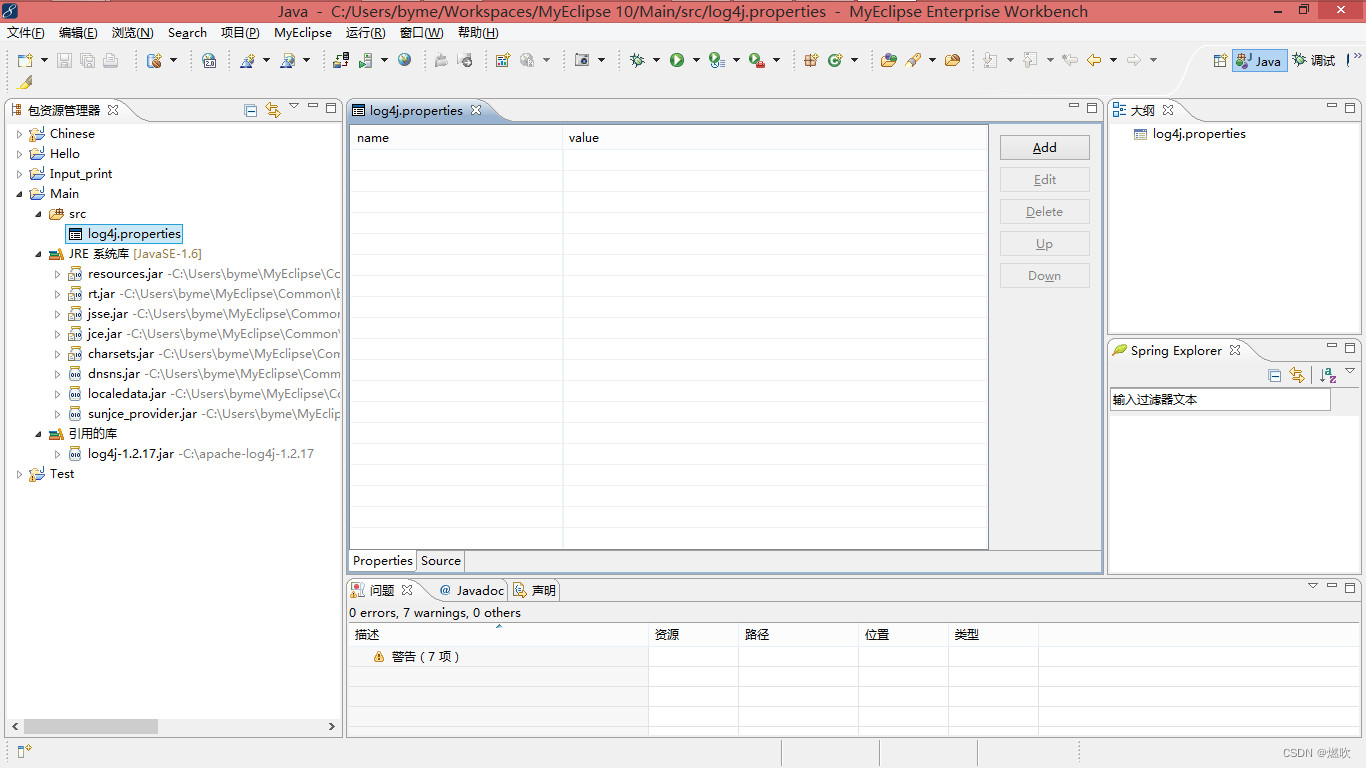Open the New wizard dropdown arrow

tap(44, 60)
